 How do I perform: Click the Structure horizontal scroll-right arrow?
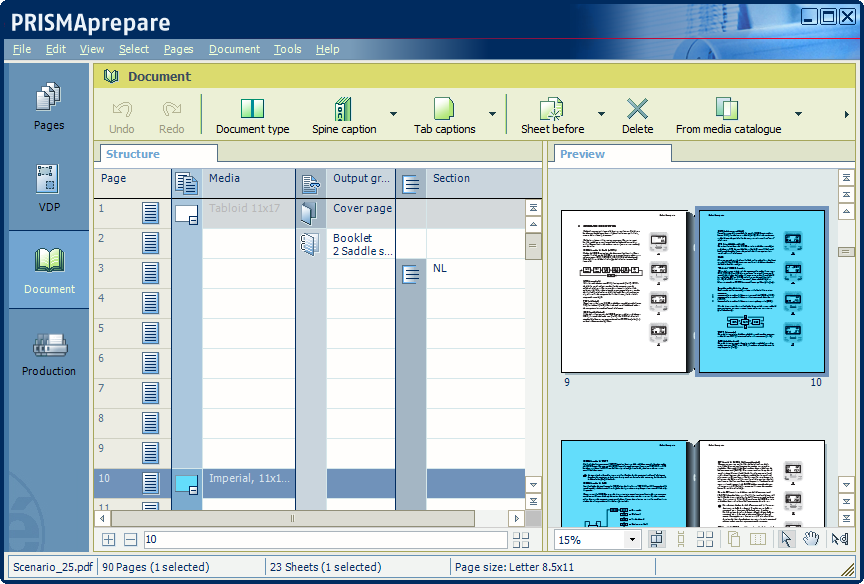pos(516,518)
